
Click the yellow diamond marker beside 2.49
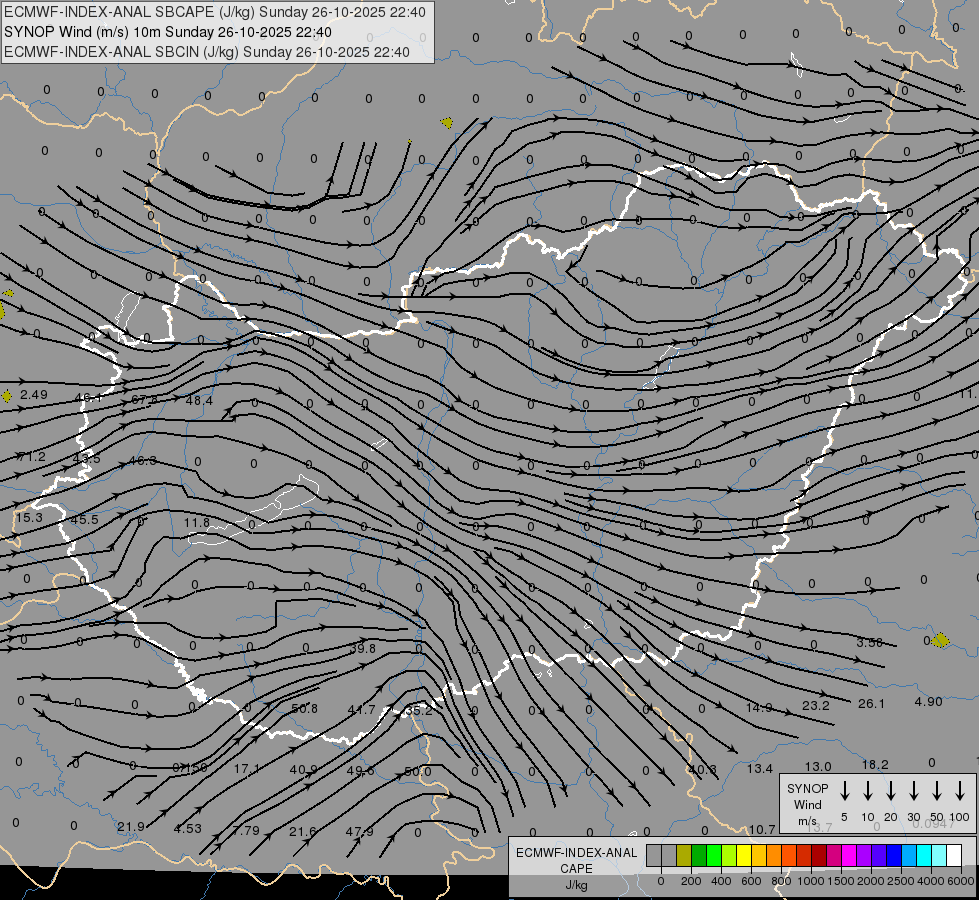pyautogui.click(x=7, y=396)
